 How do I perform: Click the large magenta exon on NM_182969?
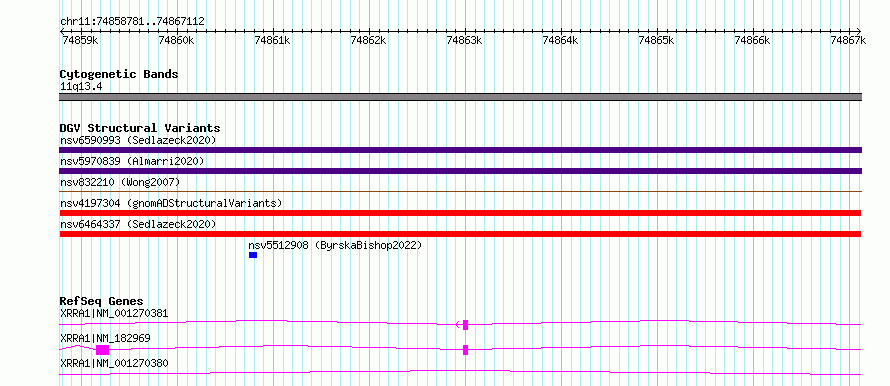(x=102, y=350)
